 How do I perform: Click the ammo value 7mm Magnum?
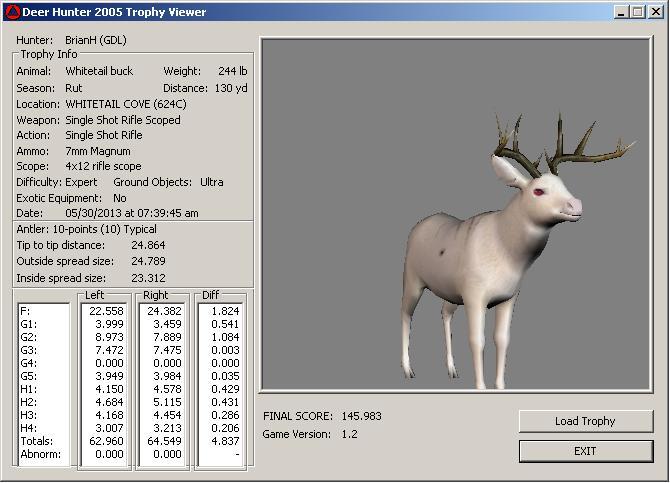pyautogui.click(x=98, y=151)
